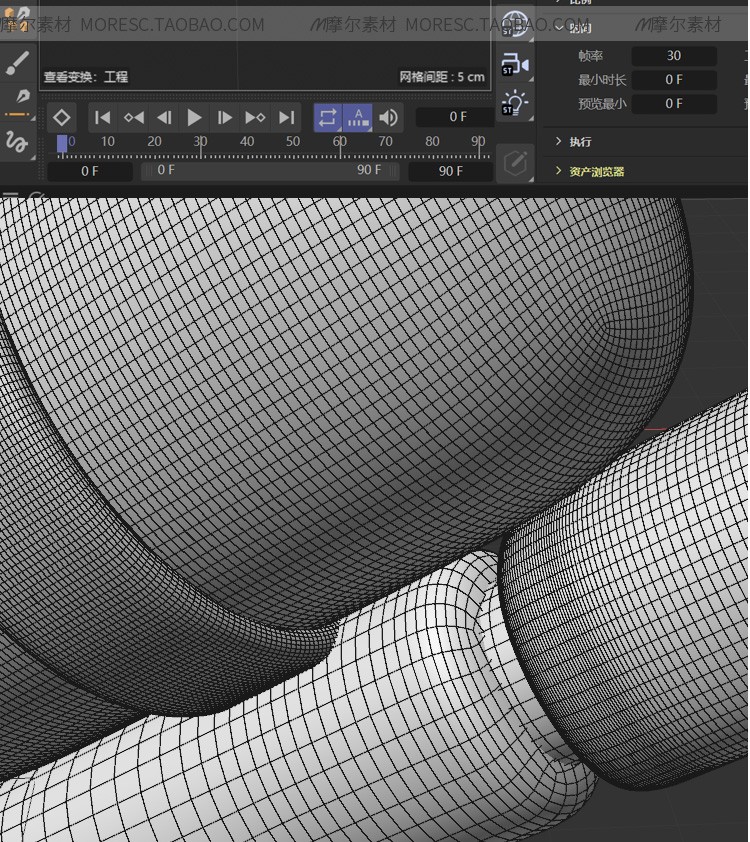Image resolution: width=750 pixels, height=842 pixels.
Task: Click the current frame field showing 0 F
Action: (x=455, y=117)
